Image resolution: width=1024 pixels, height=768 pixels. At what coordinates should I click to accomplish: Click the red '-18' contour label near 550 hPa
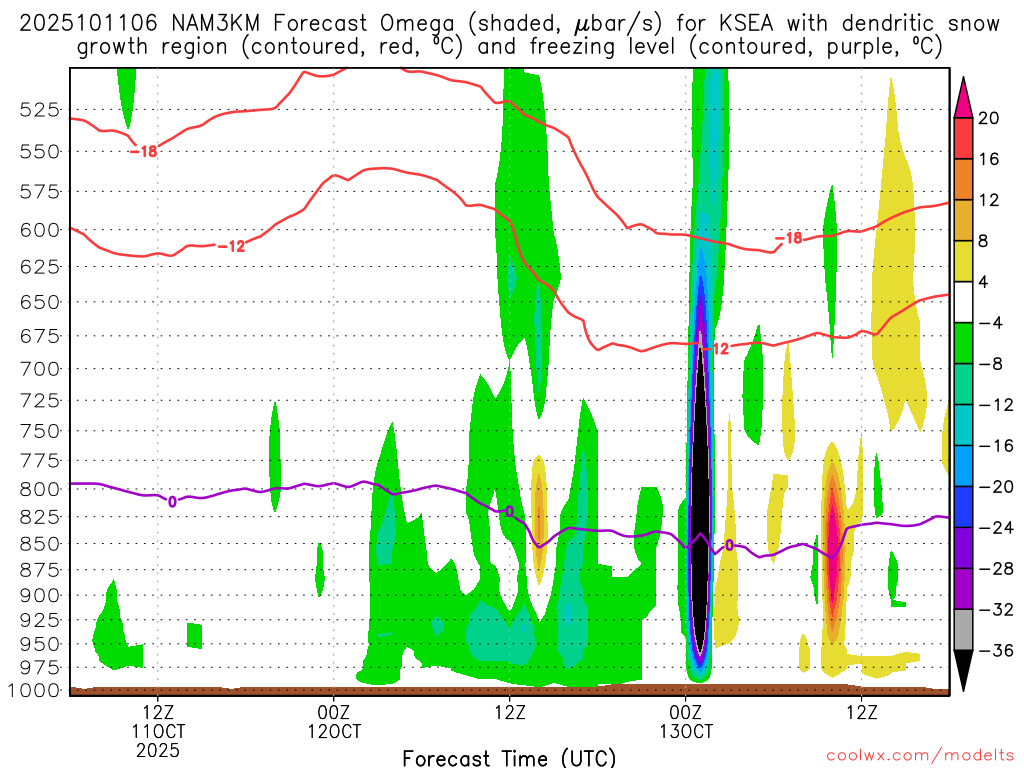(x=144, y=152)
